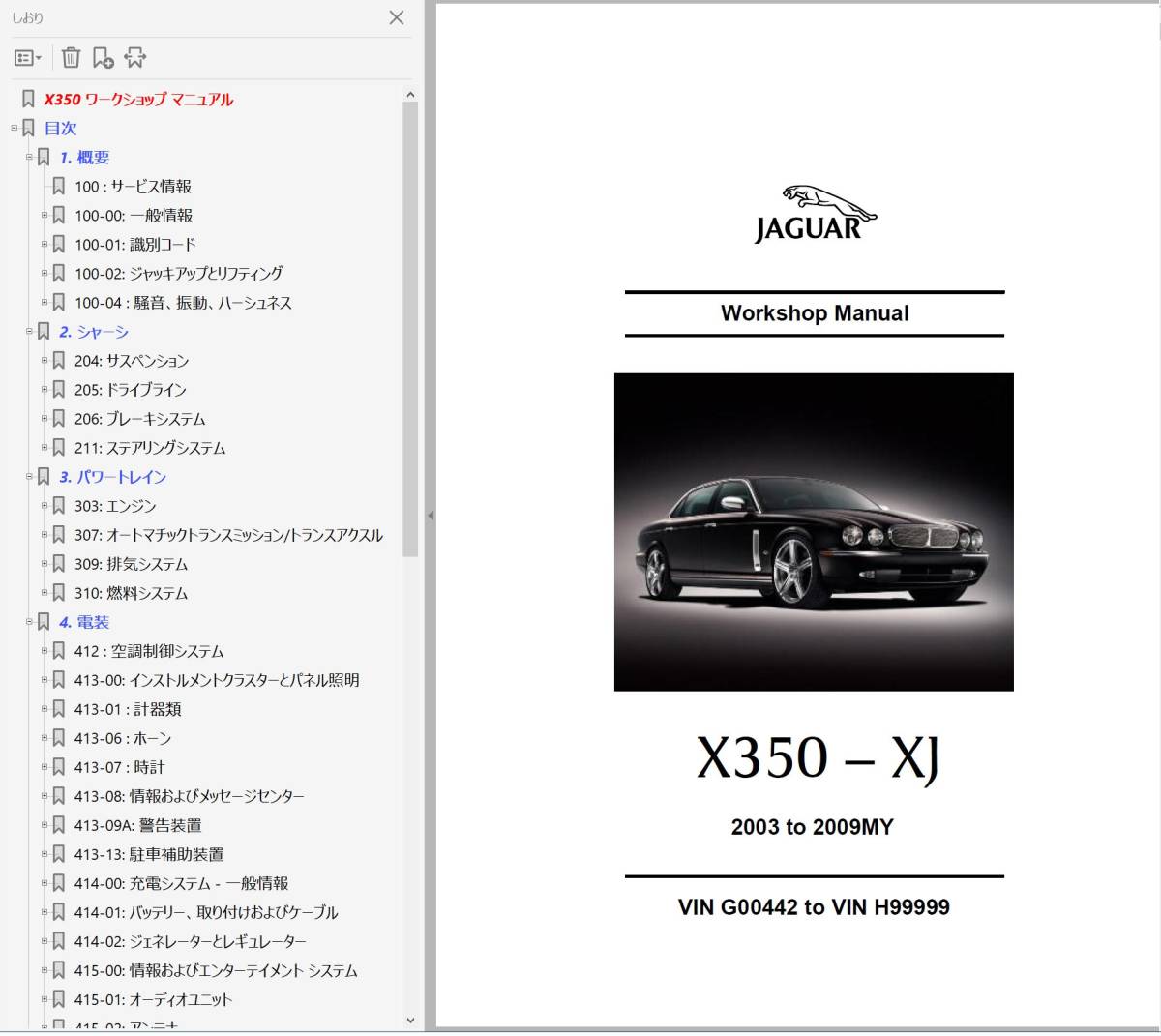This screenshot has width=1161, height=1036.
Task: Expand the 204: サスペンション bookmark
Action: [x=45, y=360]
